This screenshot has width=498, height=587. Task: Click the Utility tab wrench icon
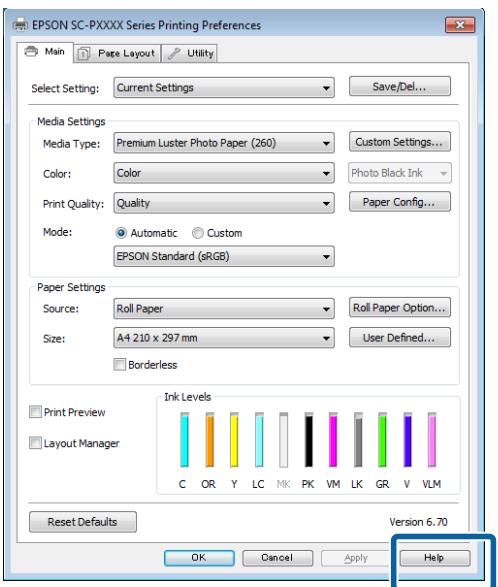click(x=174, y=53)
